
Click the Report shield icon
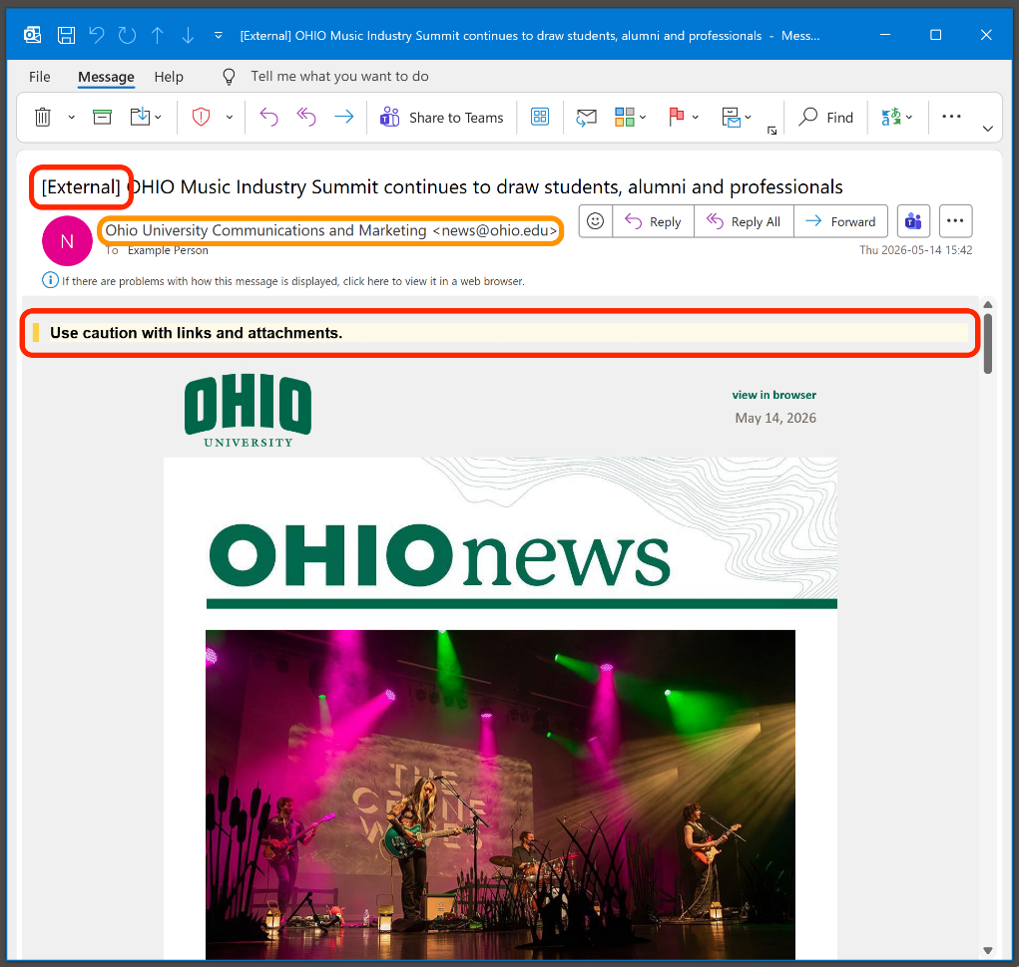201,117
